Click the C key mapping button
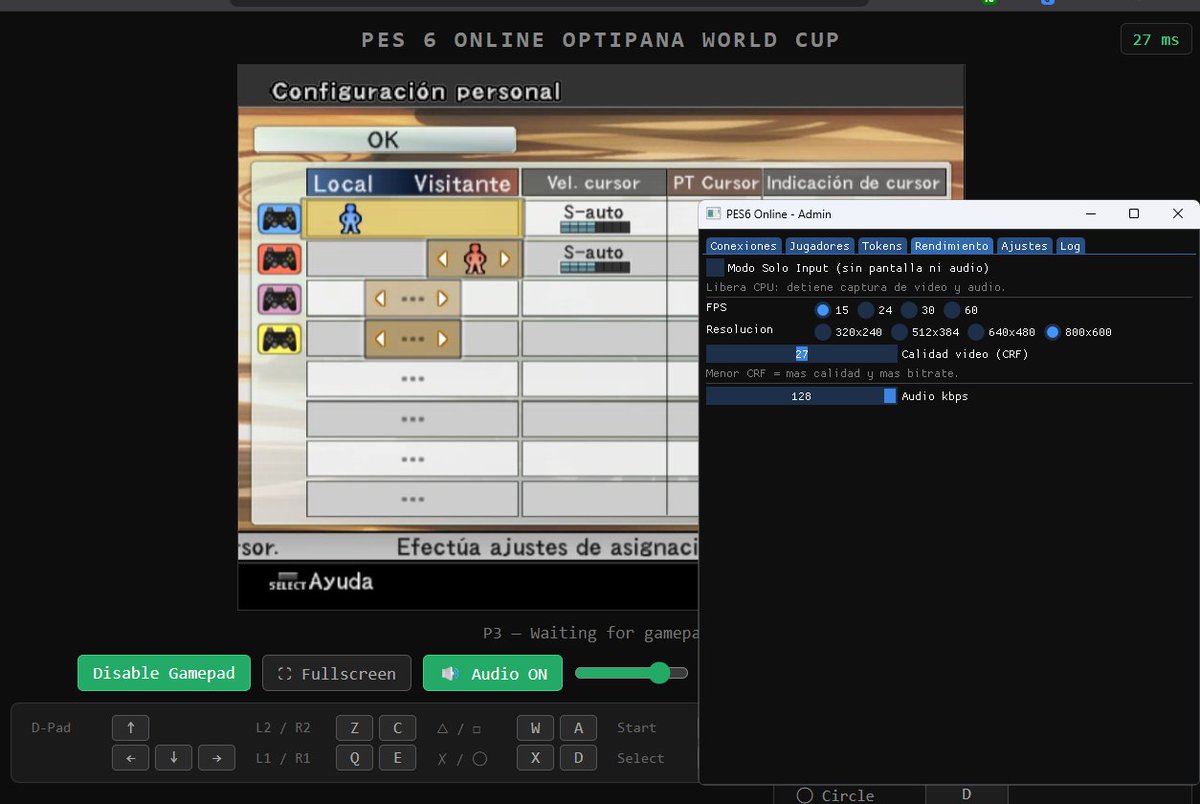1200x804 pixels. [398, 728]
